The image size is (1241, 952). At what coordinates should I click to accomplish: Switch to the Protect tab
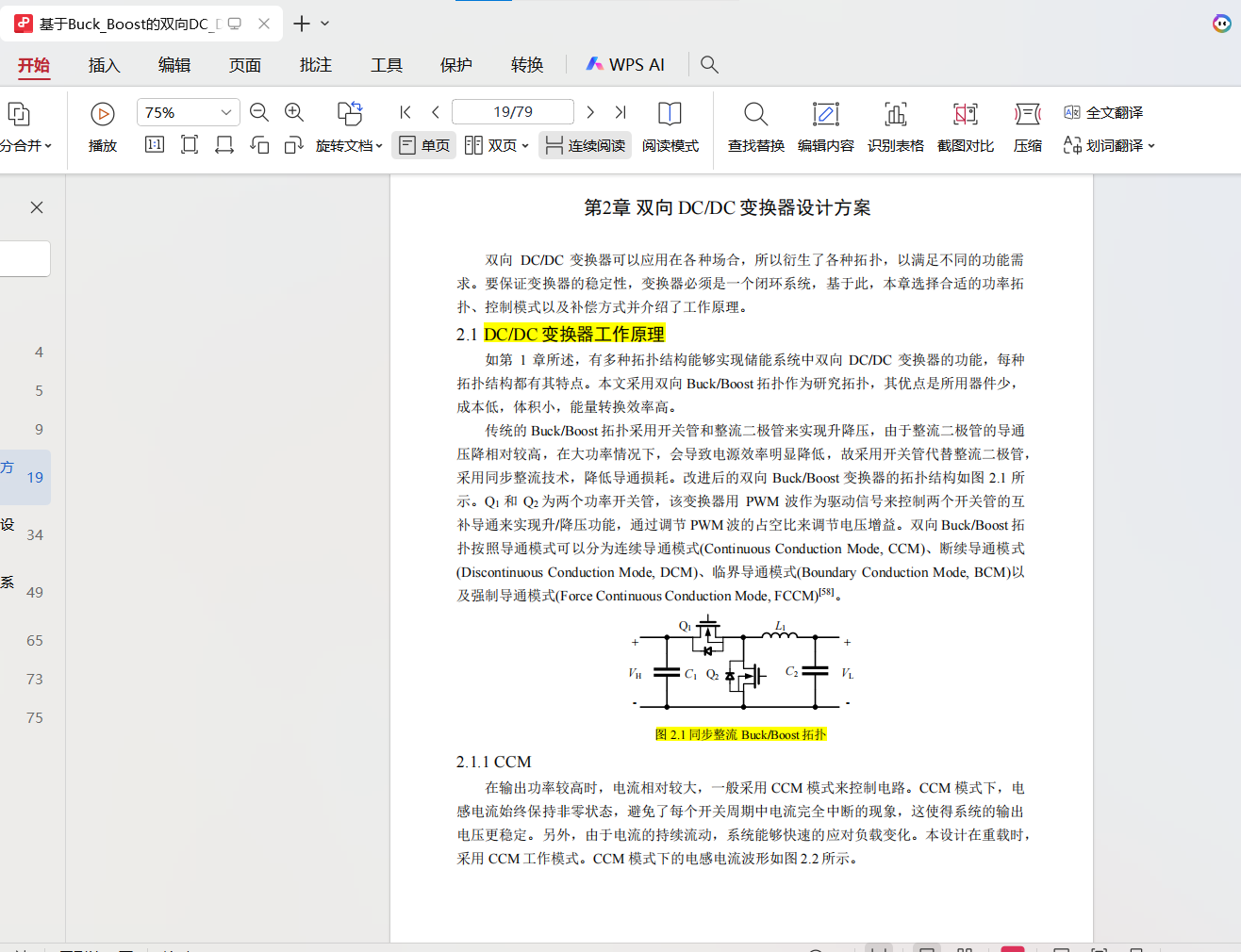[x=455, y=65]
